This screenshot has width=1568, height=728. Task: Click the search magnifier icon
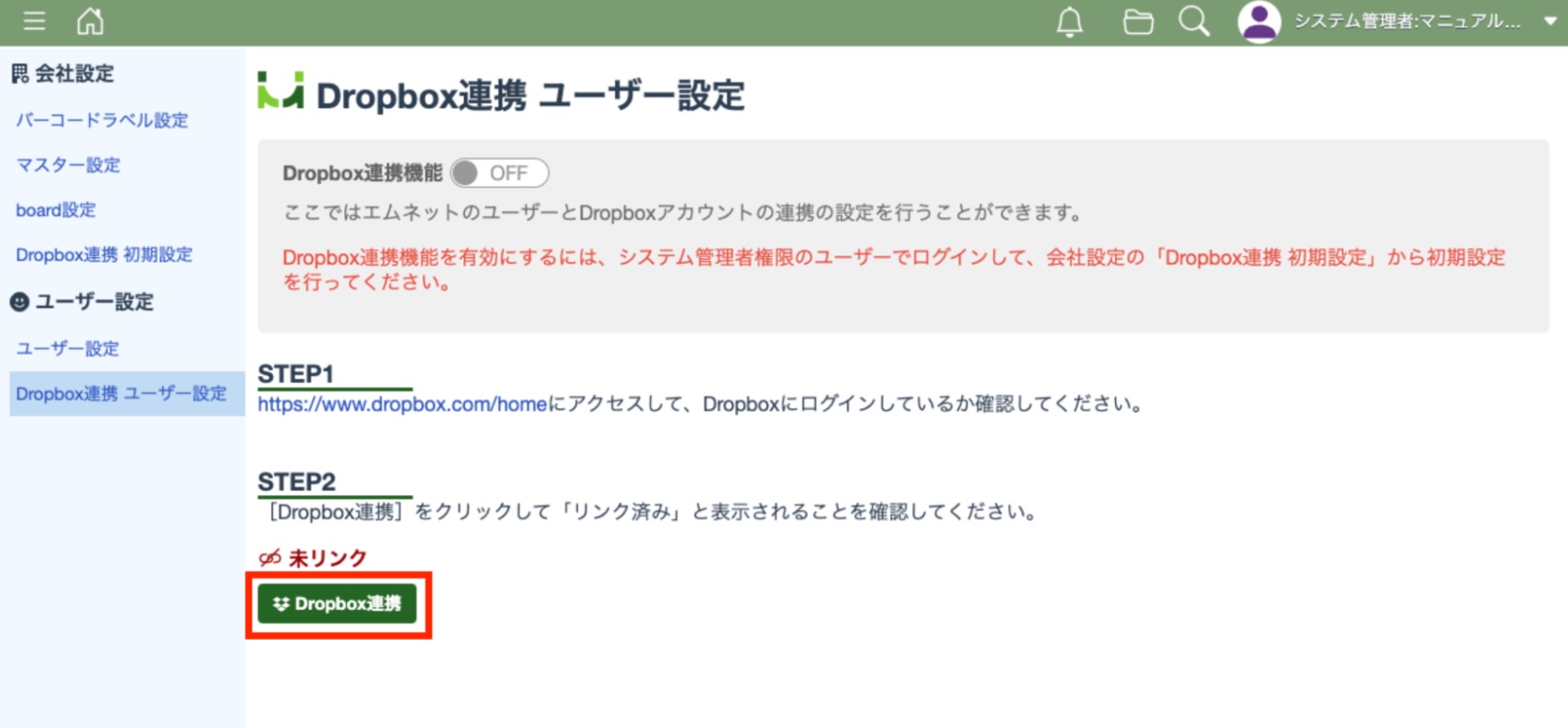coord(1193,22)
